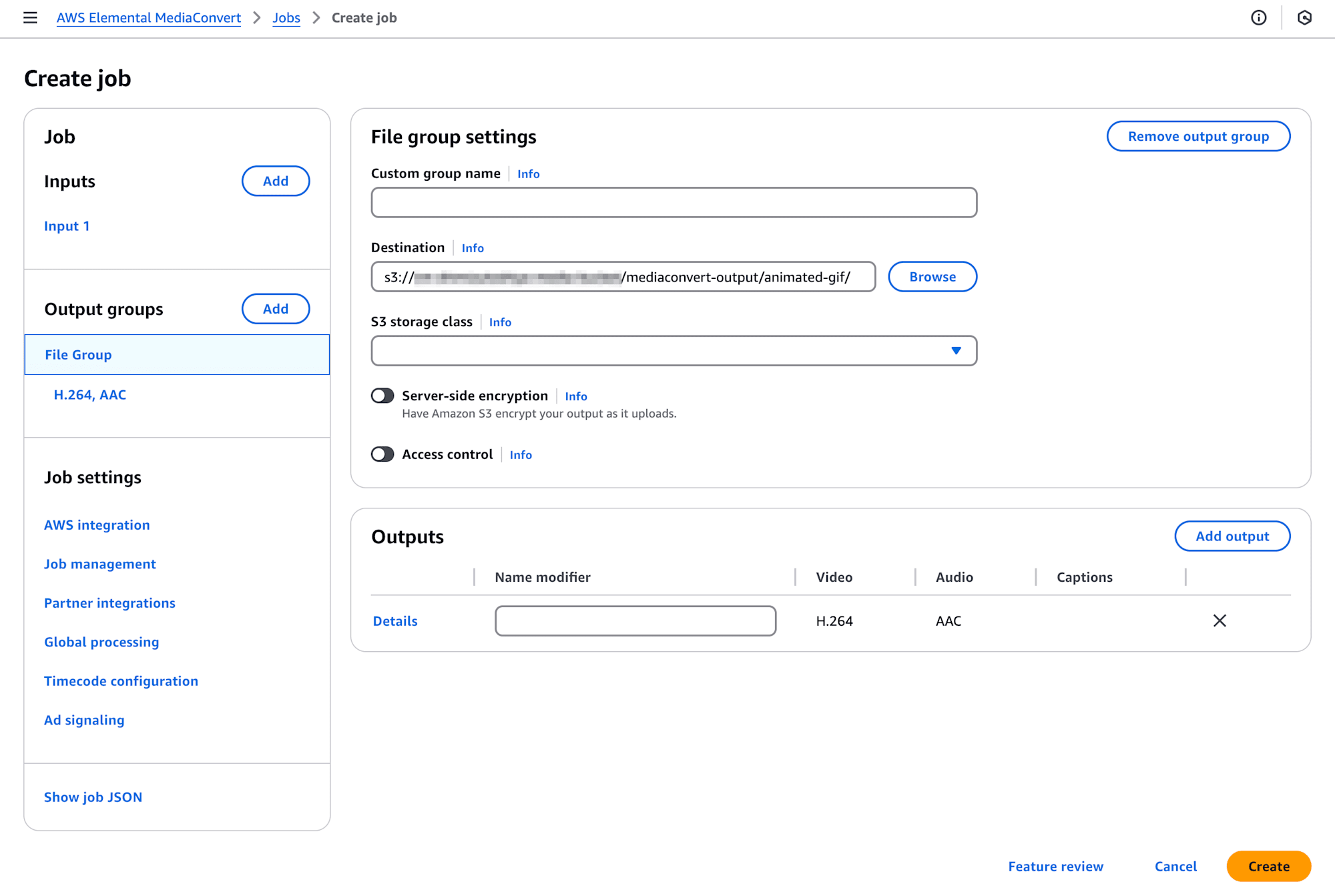This screenshot has width=1335, height=896.
Task: Open Info for Access control
Action: 521,455
